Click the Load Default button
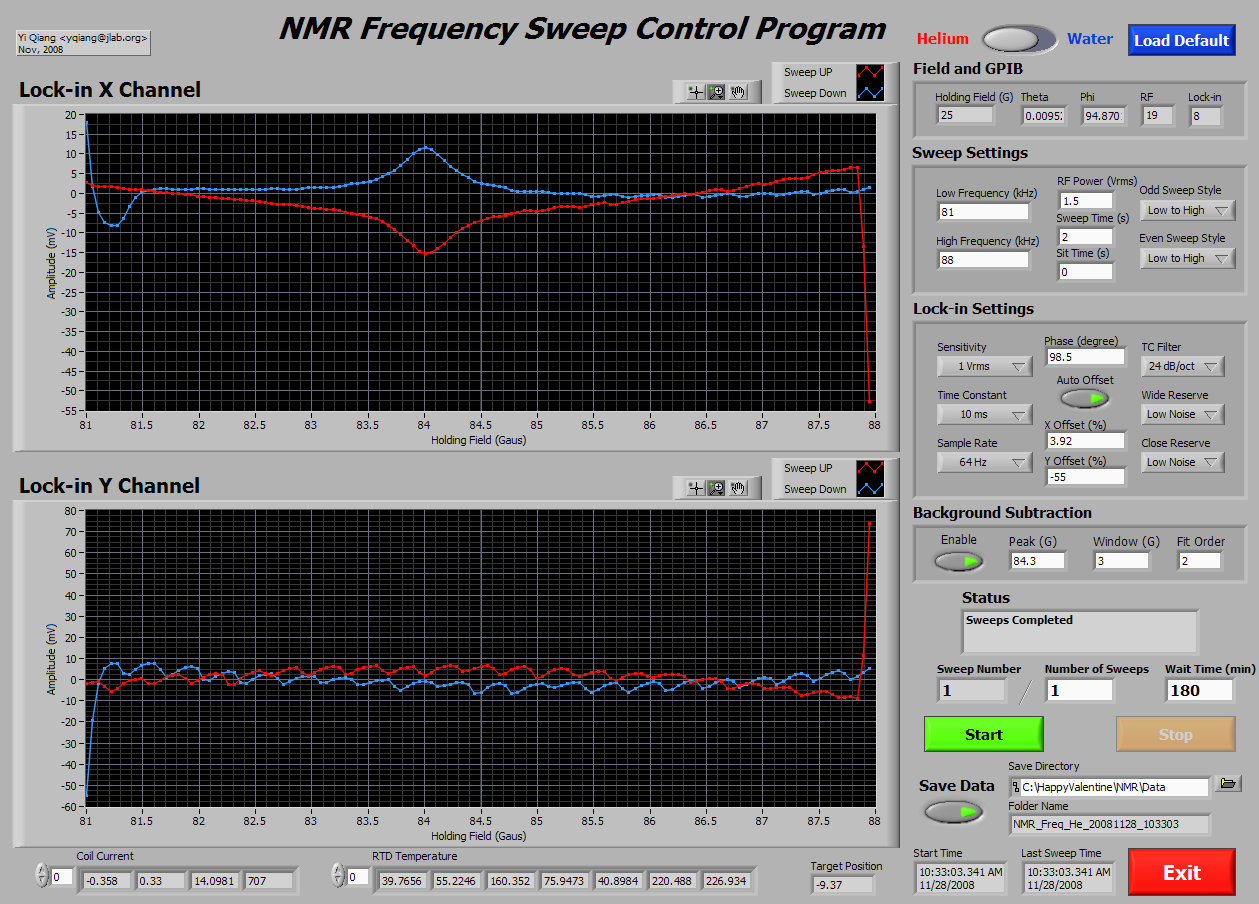Screen dimensions: 1259x904 (x=1181, y=40)
